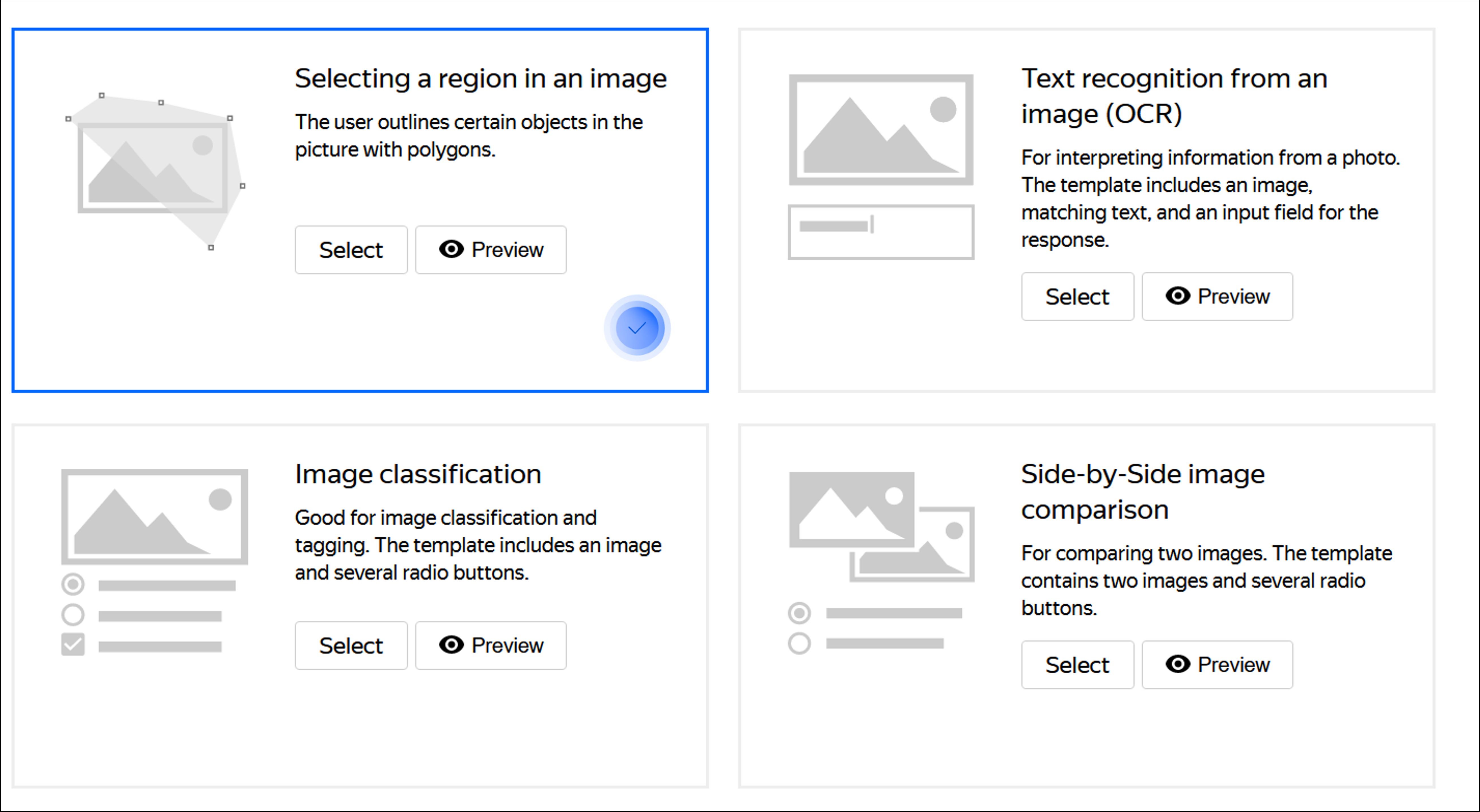Select the 'Selecting a region in an image' template
The width and height of the screenshot is (1480, 812).
(351, 250)
